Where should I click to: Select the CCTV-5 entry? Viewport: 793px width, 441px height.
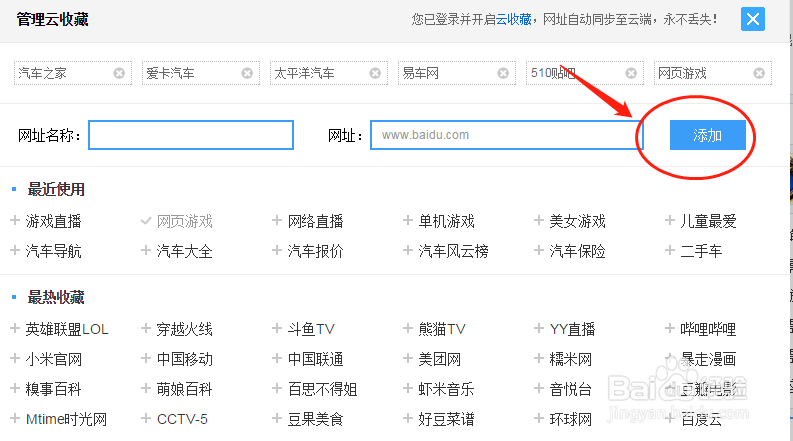point(182,419)
